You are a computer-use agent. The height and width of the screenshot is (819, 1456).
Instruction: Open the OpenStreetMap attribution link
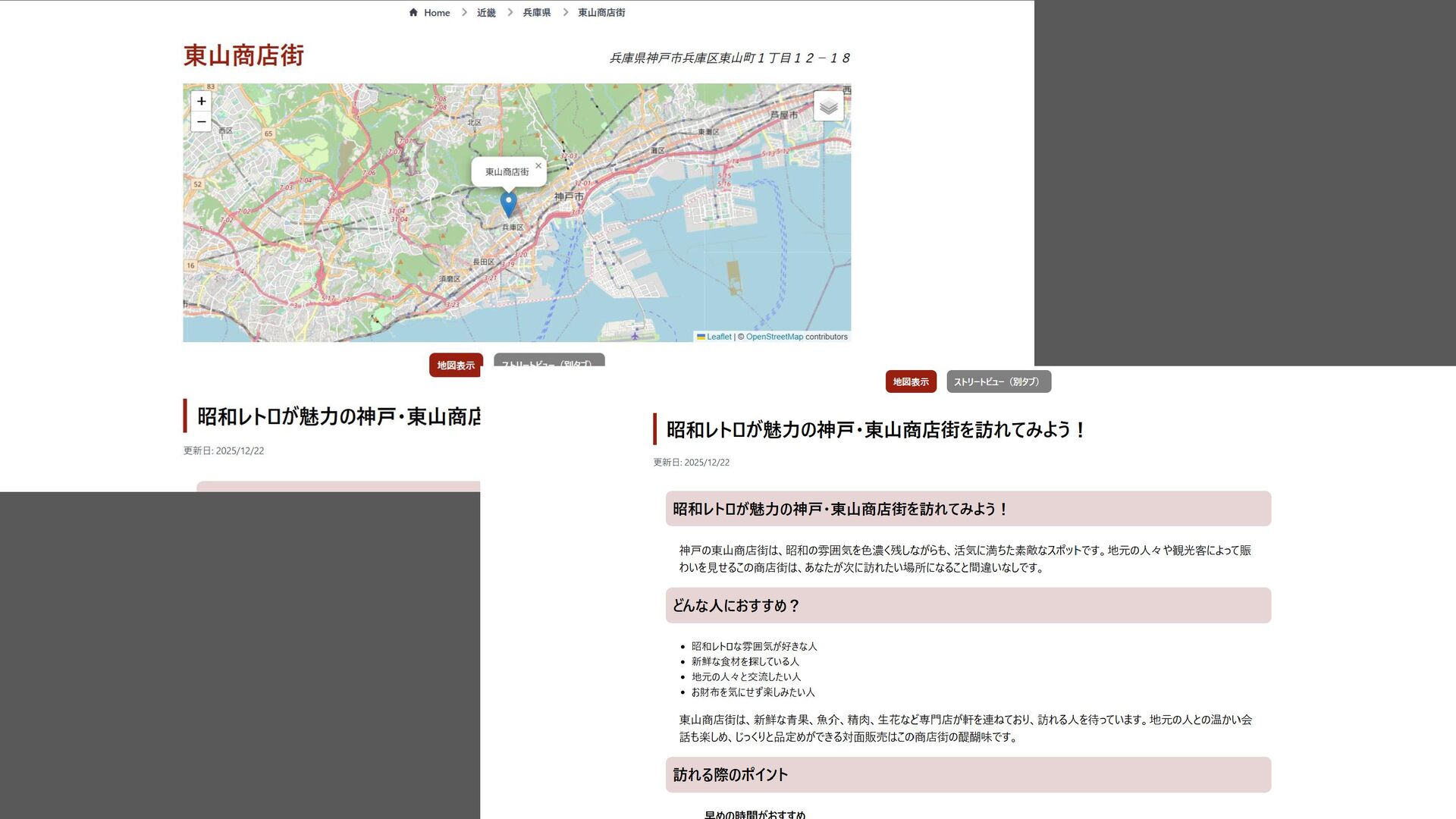(774, 337)
